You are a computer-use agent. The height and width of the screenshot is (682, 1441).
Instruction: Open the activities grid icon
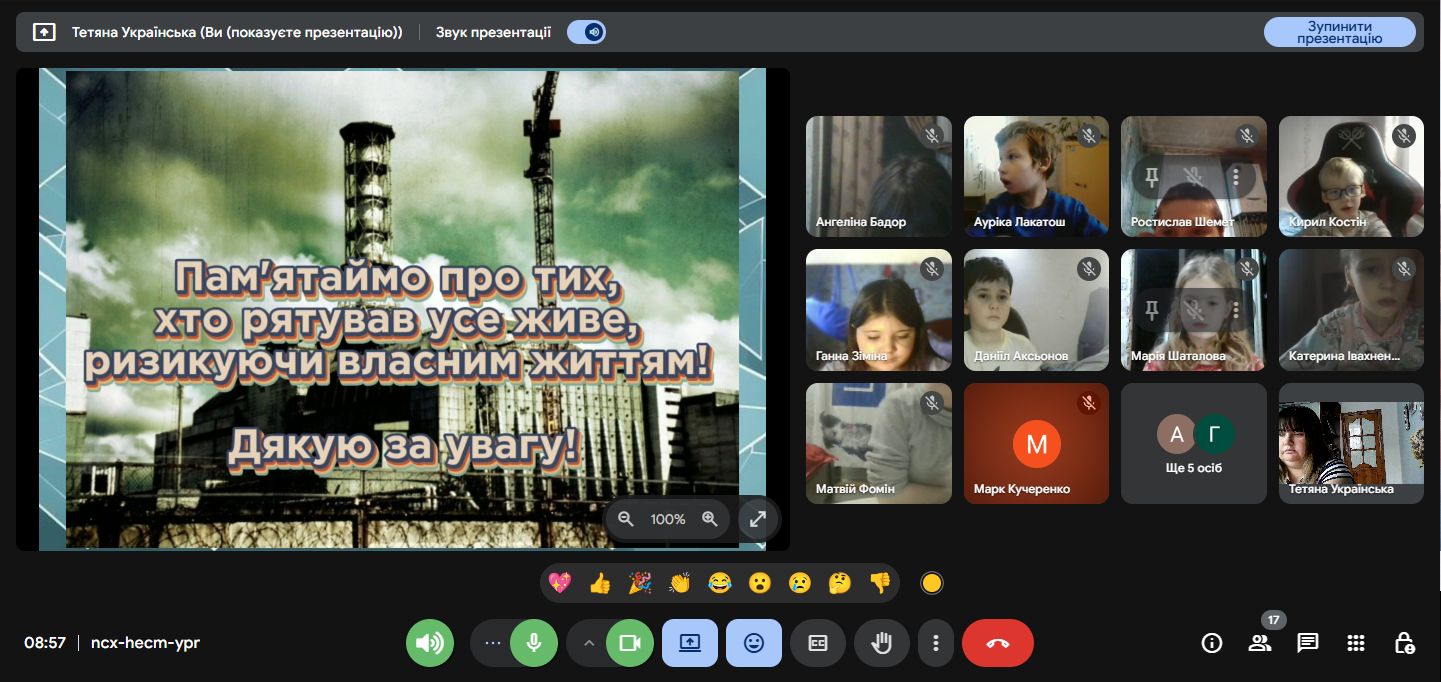pos(1355,643)
